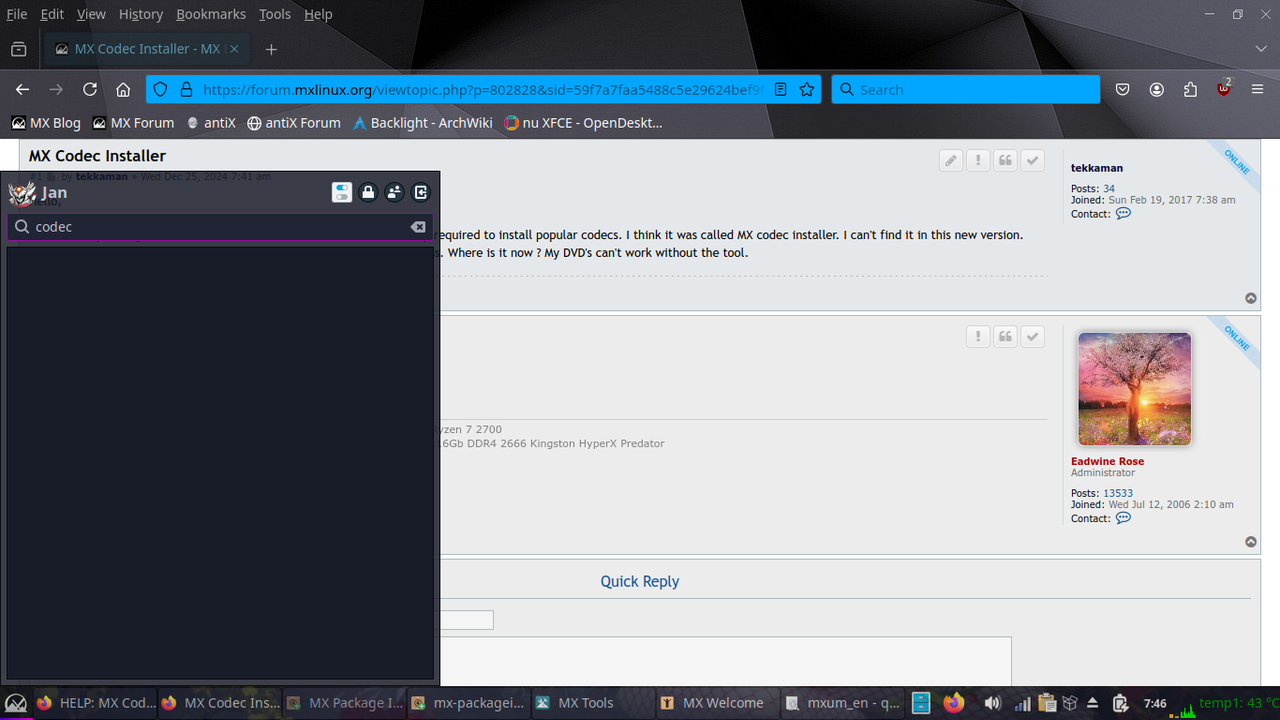The width and height of the screenshot is (1280, 720).
Task: Open the Pocket save icon
Action: (1123, 89)
